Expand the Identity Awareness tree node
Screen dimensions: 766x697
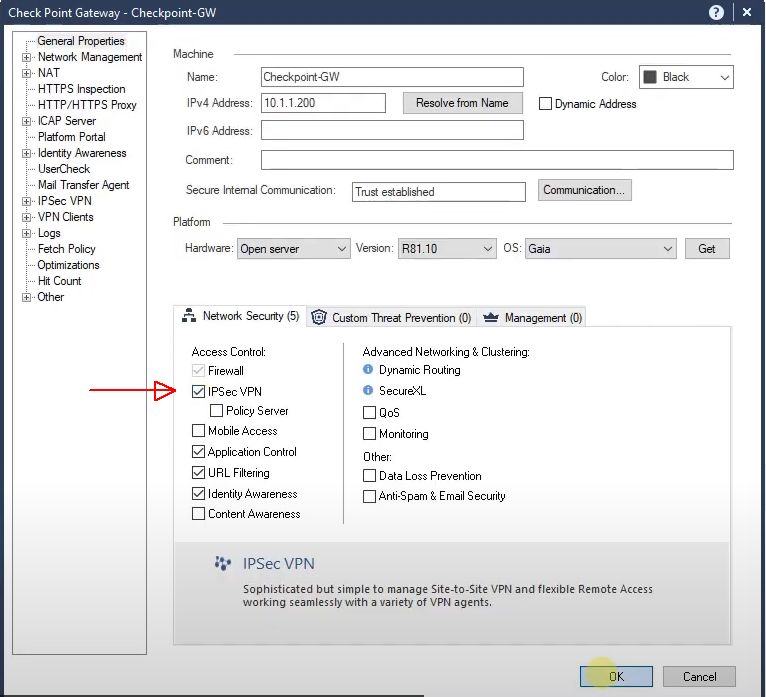tap(26, 153)
